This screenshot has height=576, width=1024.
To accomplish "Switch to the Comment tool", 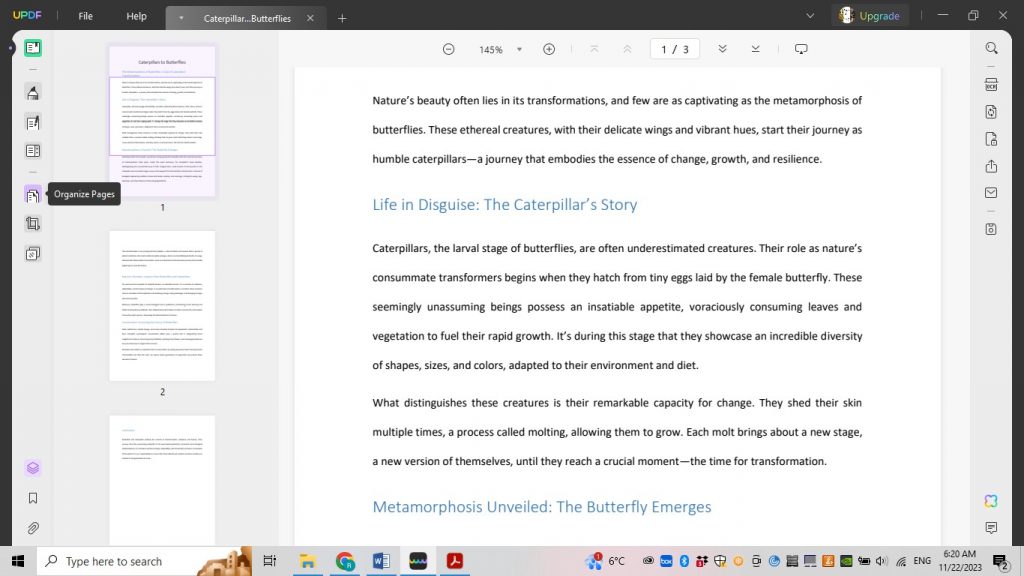I will tap(33, 90).
